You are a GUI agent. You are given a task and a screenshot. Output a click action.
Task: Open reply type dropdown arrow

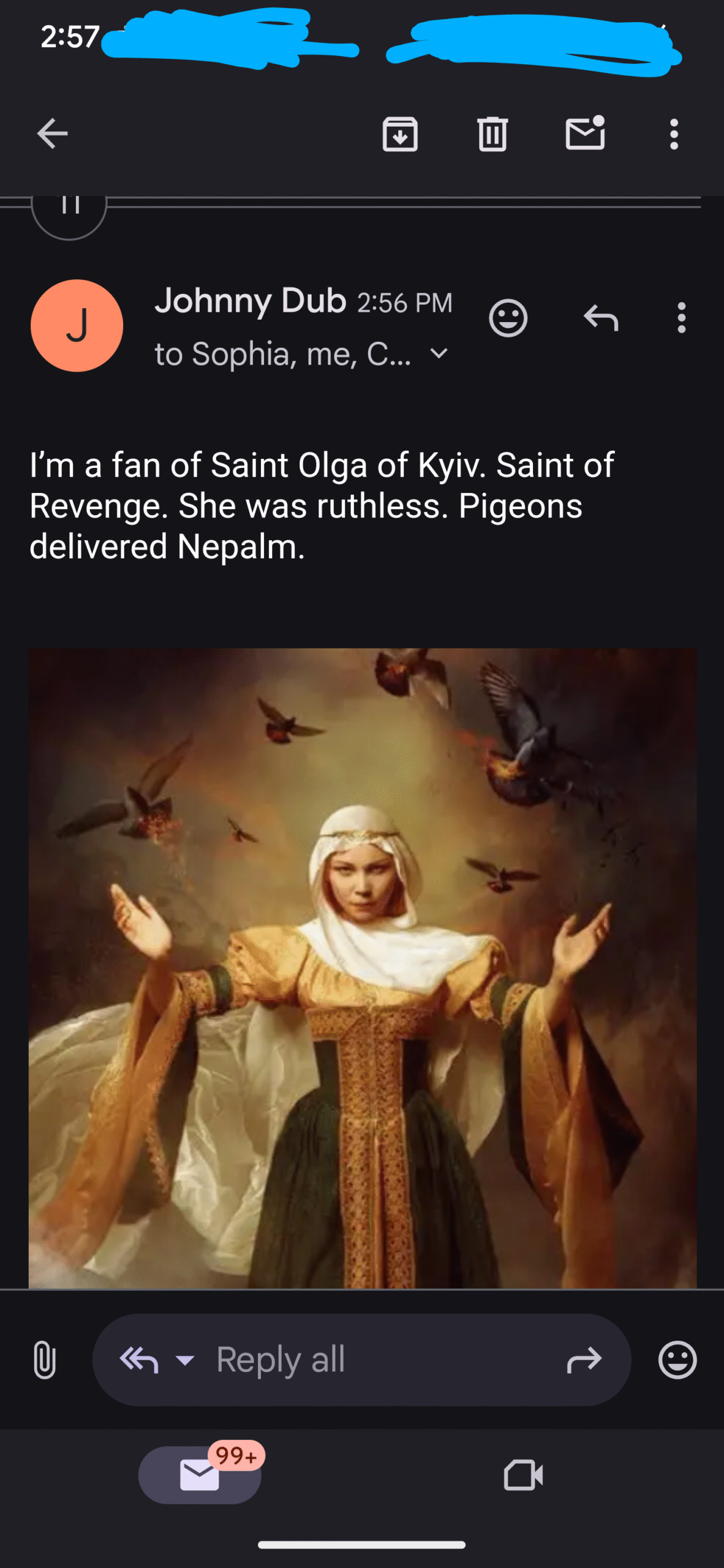click(x=184, y=1360)
